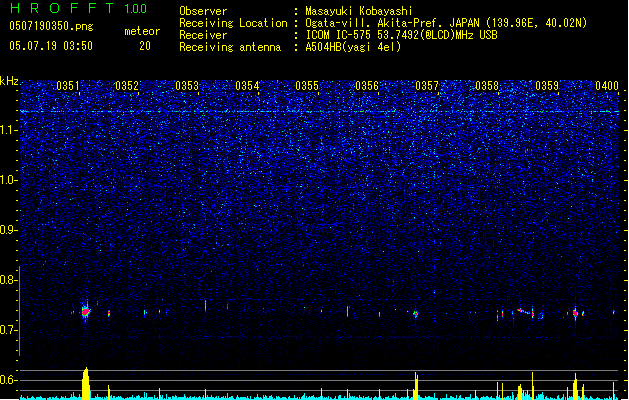Click the 1.1 kHz axis label

click(9, 130)
